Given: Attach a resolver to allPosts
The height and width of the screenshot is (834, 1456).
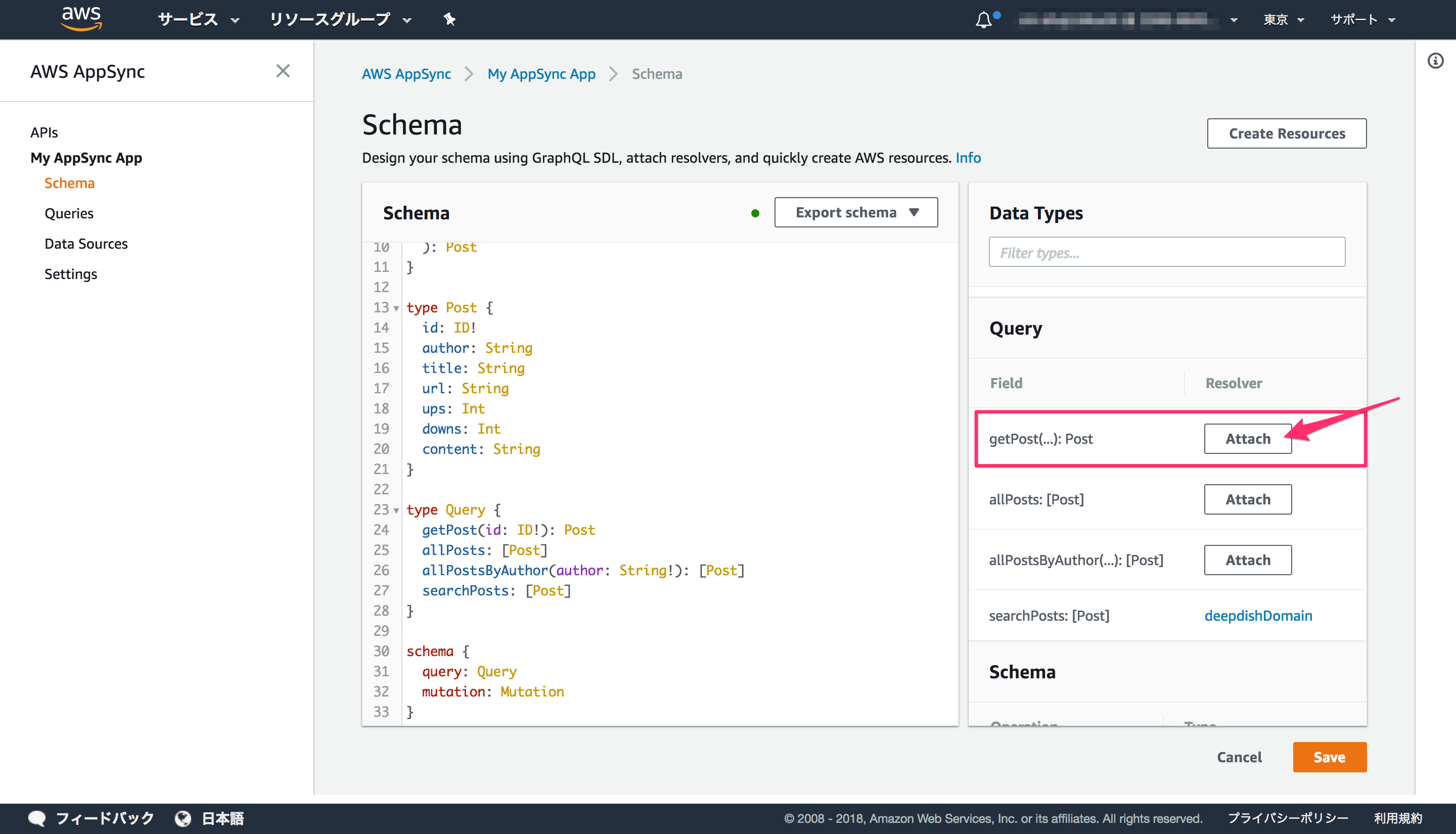Looking at the screenshot, I should 1248,499.
